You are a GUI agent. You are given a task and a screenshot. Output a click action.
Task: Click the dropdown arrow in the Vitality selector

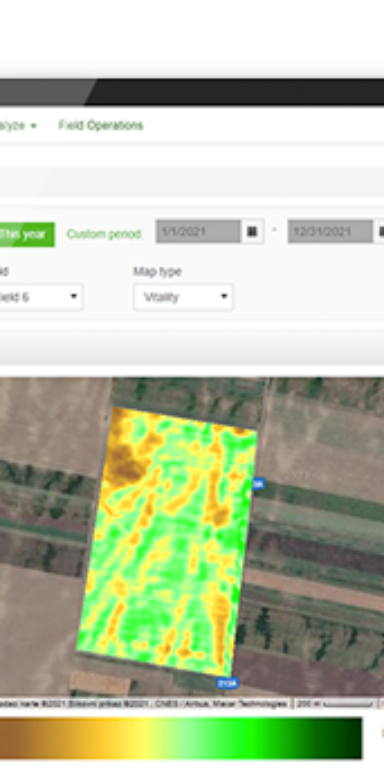[224, 296]
